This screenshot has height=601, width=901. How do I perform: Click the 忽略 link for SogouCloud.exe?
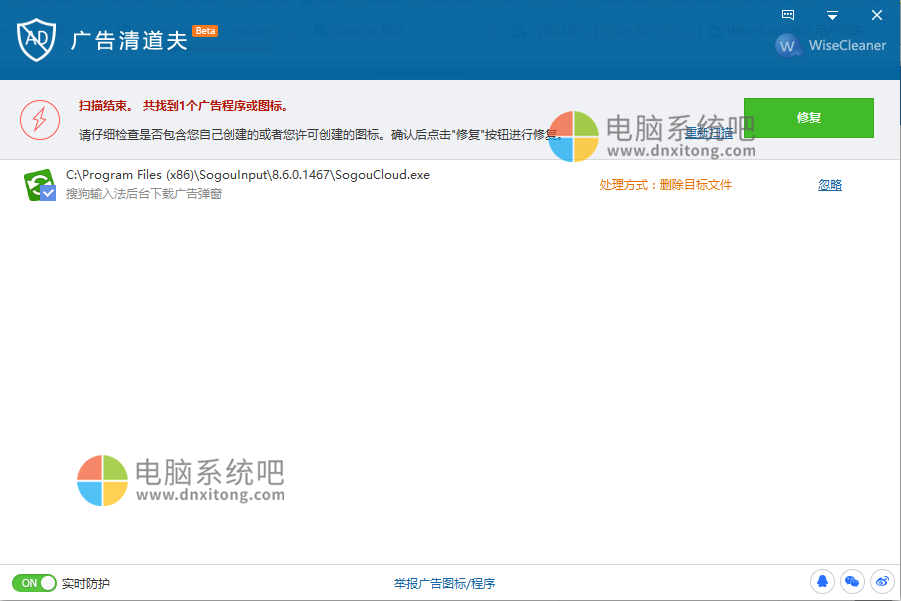point(830,184)
